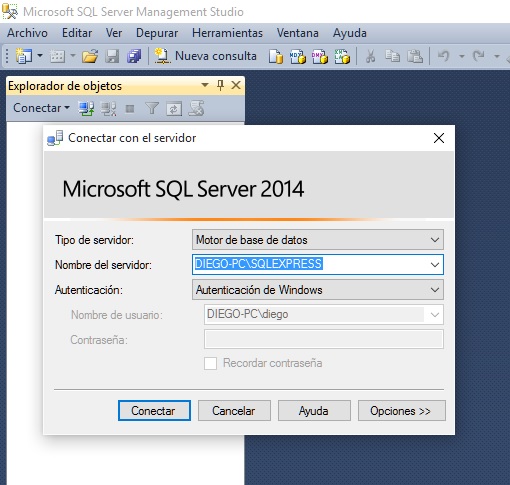Open Explorador de objetos window position dropdown
Screen dimensions: 510x485
[205, 85]
